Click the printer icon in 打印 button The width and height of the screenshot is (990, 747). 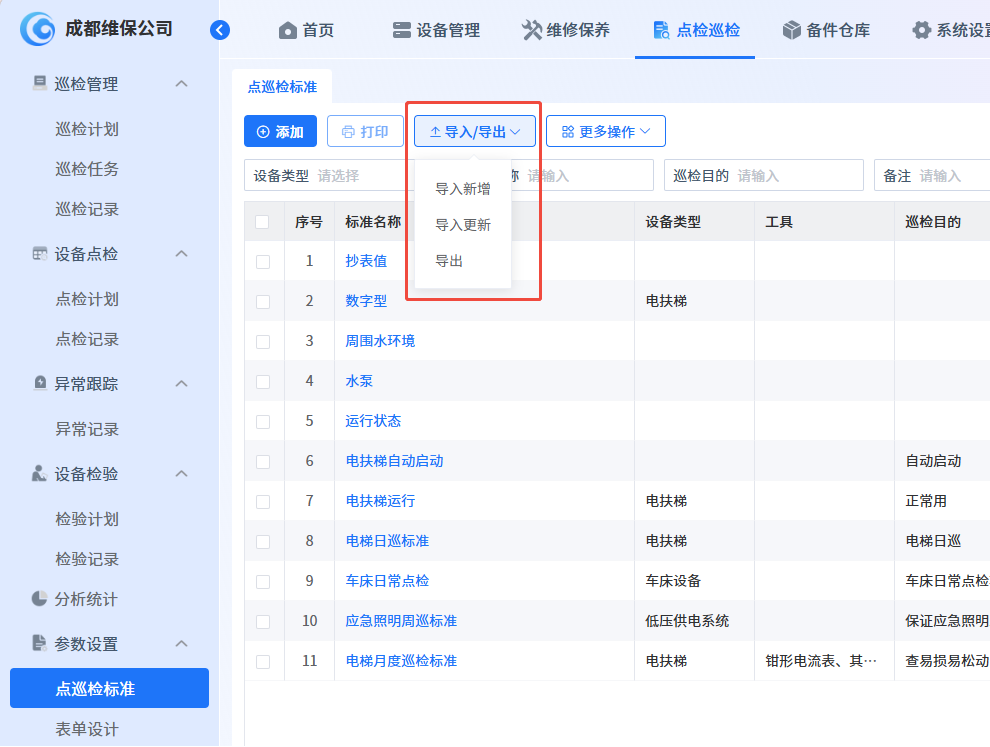[348, 132]
